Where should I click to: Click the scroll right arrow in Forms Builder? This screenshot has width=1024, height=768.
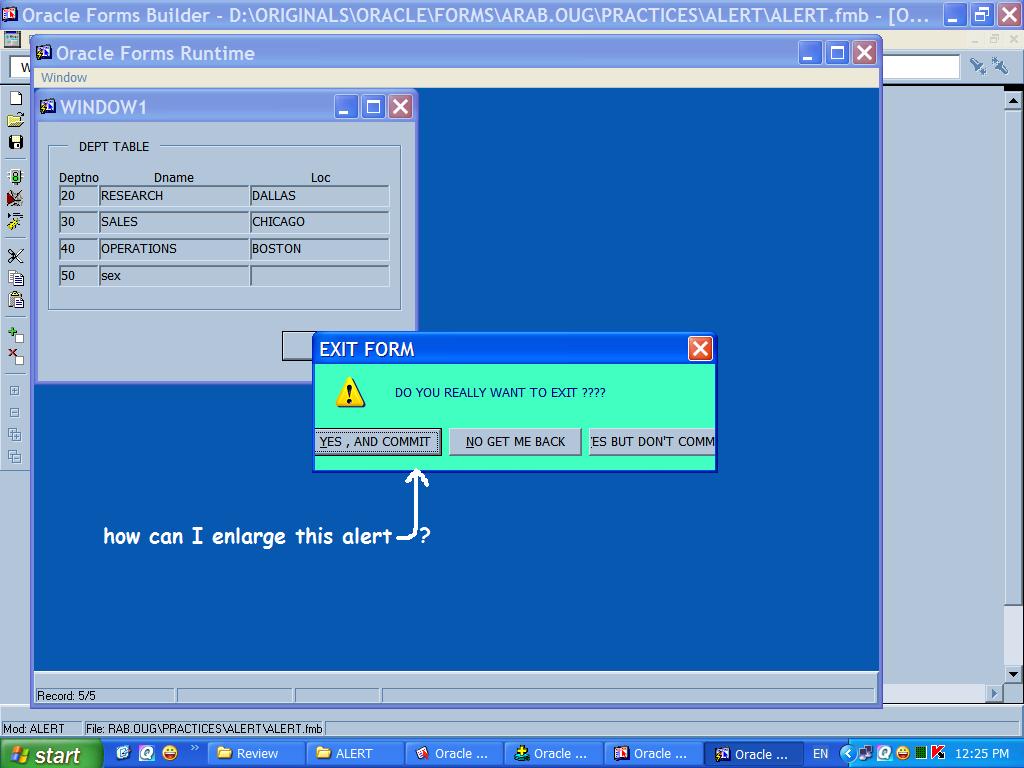pos(994,693)
